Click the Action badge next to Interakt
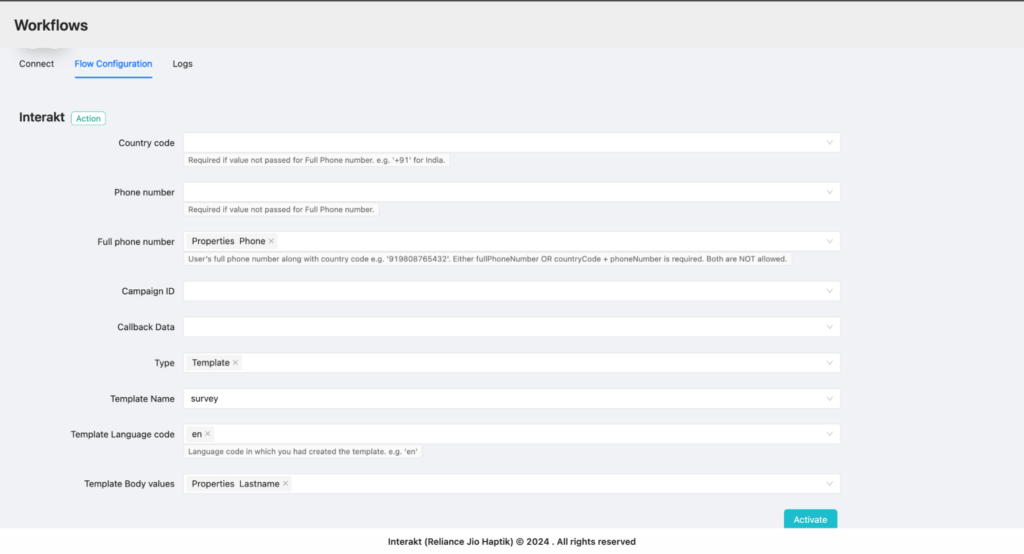 point(88,118)
